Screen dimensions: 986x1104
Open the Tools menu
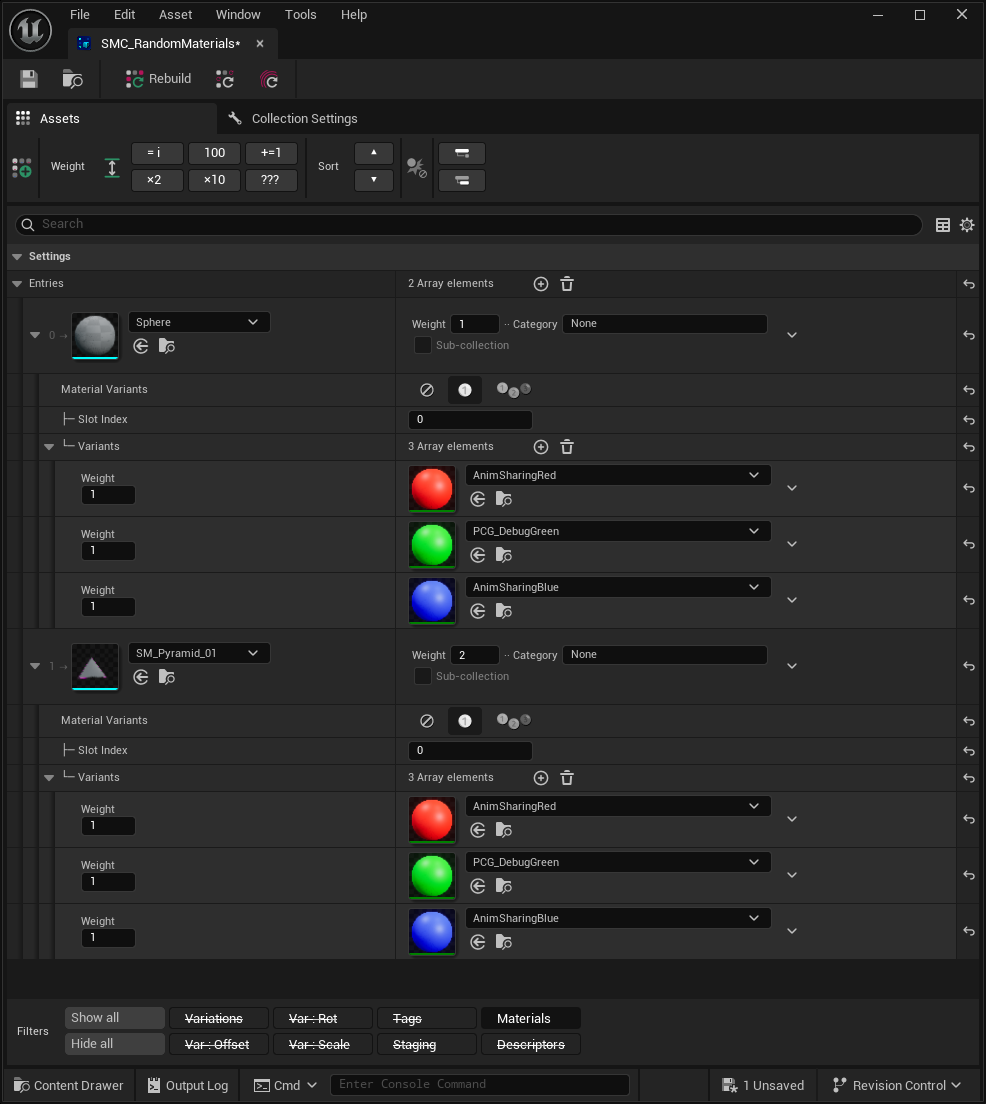pos(300,15)
